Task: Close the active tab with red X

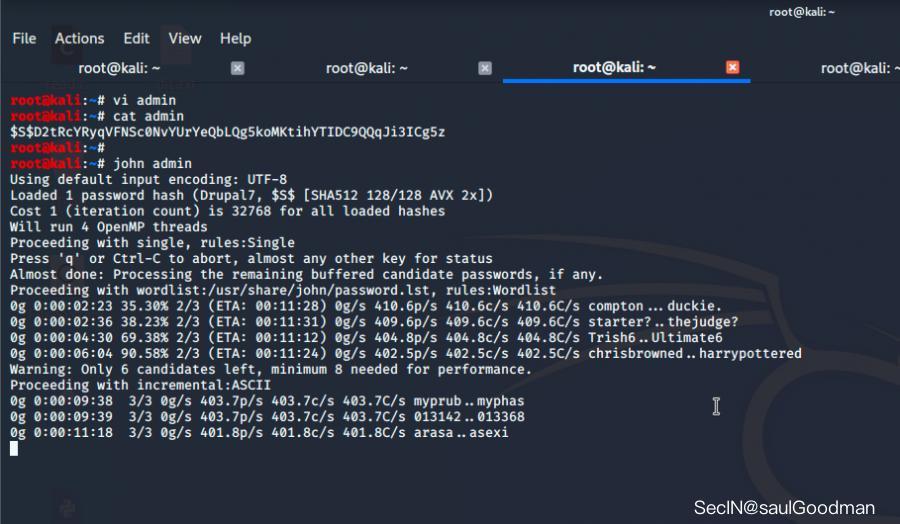Action: 732,67
